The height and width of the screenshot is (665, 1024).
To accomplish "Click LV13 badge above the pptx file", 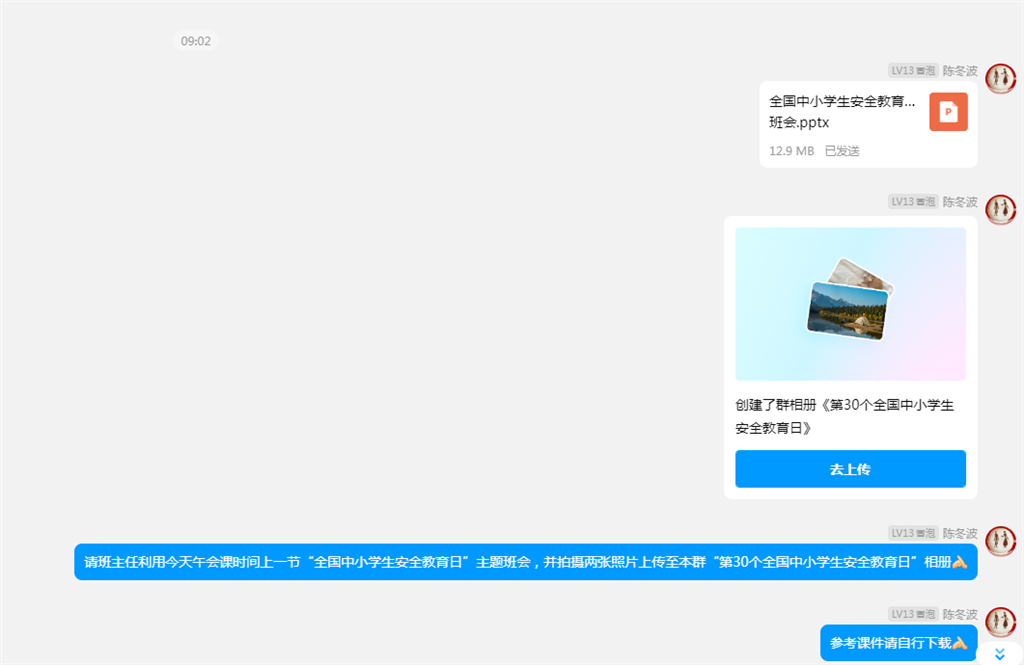I will tap(913, 71).
